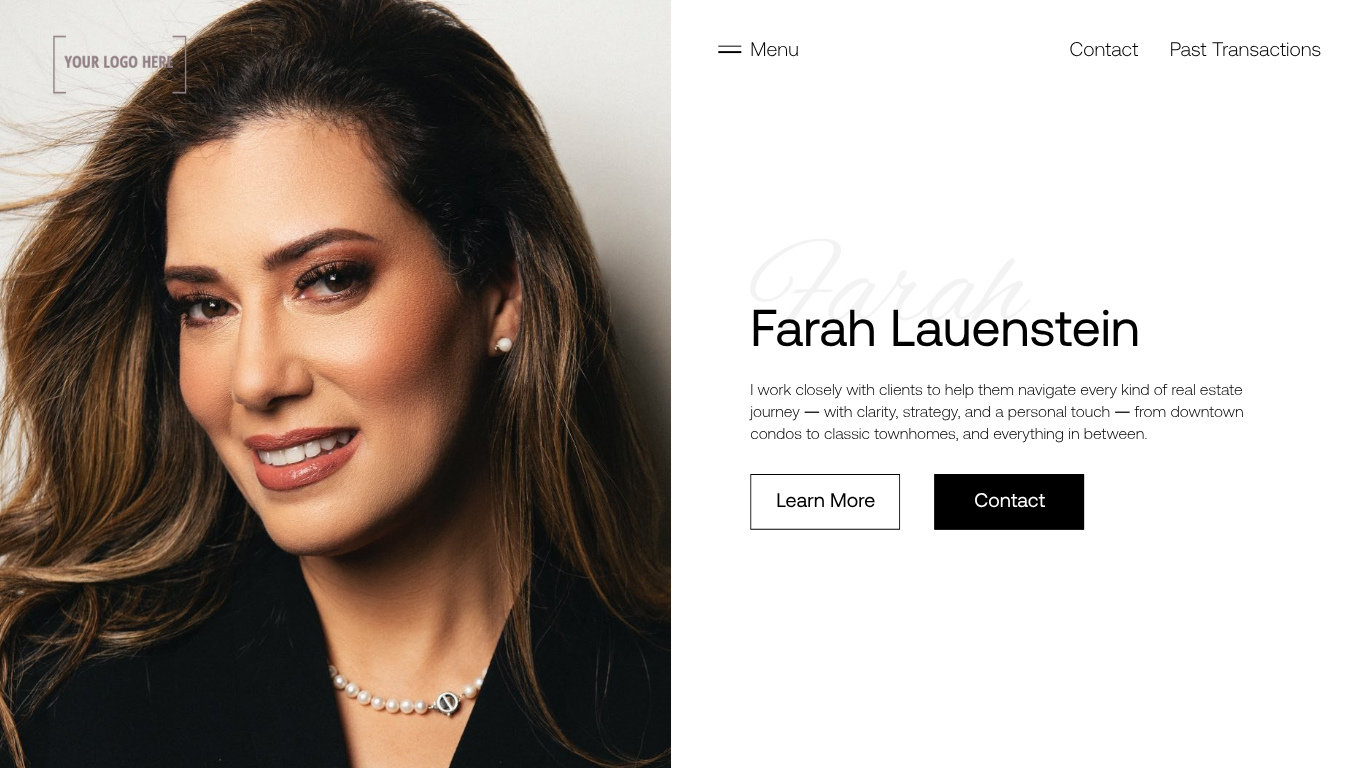Click the word "More" on the outlined button
1366x768 pixels.
(x=852, y=501)
